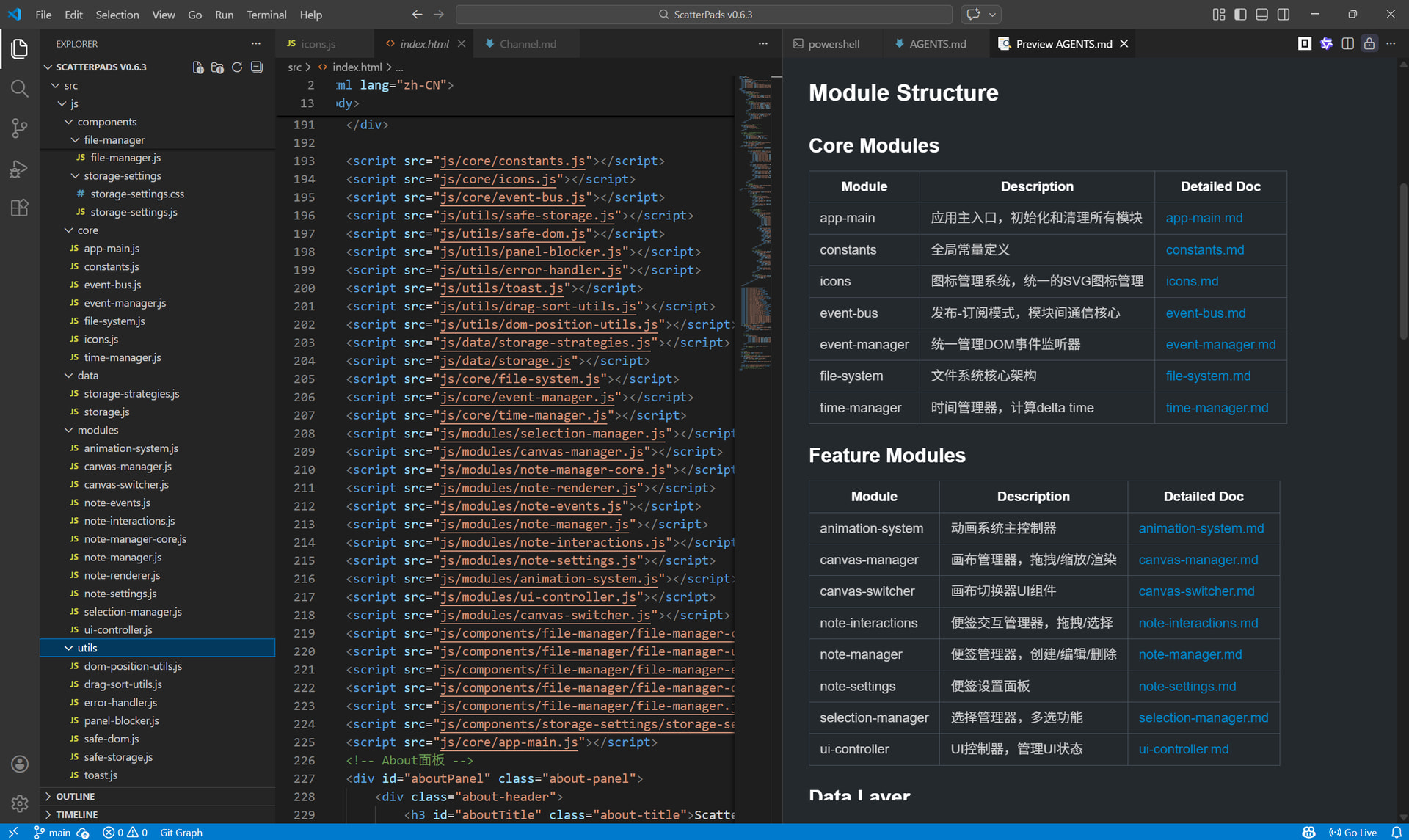Viewport: 1409px width, 840px height.
Task: Open the Terminal menu
Action: click(x=266, y=15)
